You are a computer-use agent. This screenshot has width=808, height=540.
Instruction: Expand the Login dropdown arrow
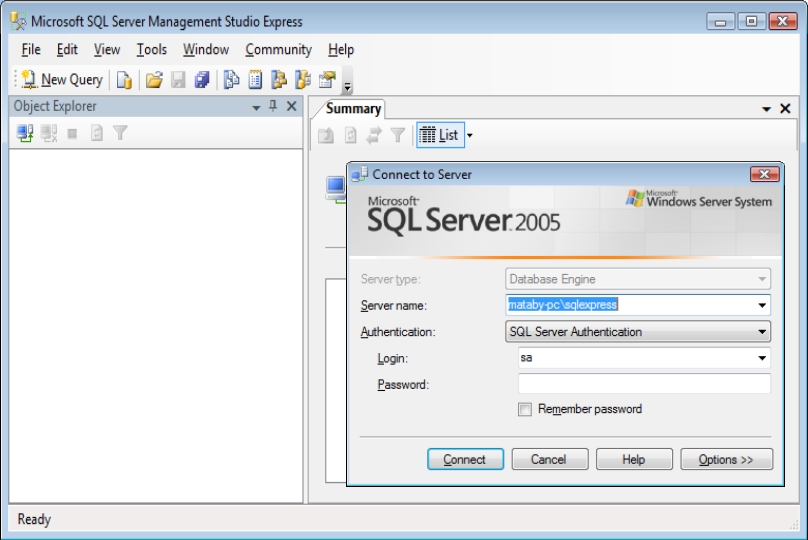pyautogui.click(x=762, y=358)
